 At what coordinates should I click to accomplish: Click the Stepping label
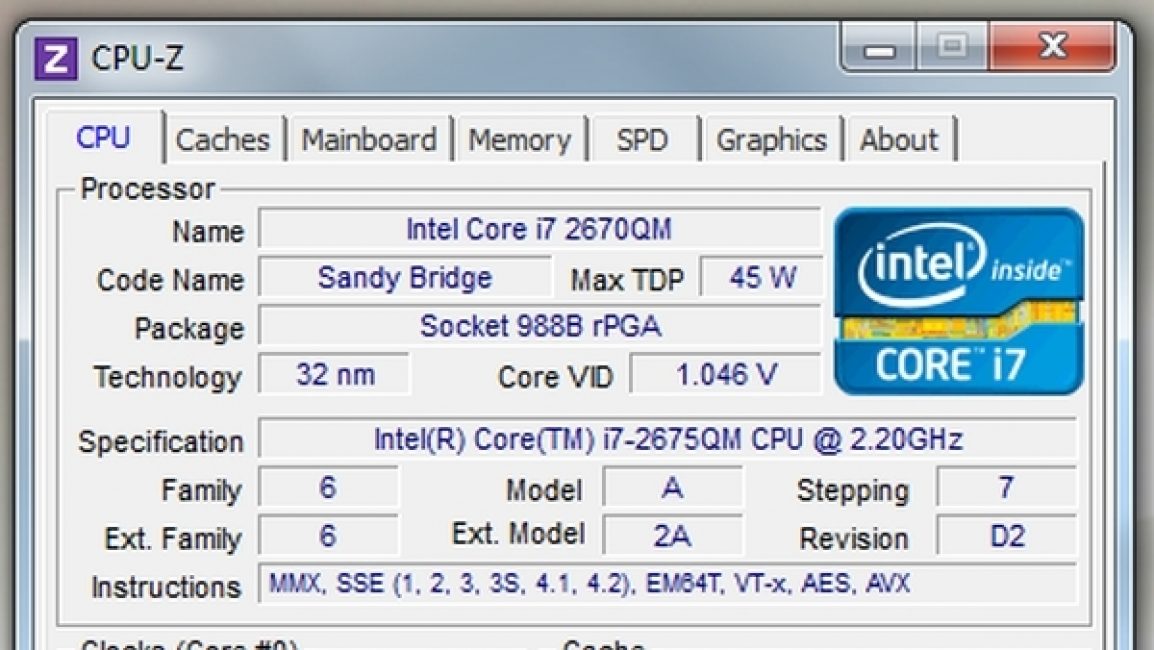pos(852,491)
